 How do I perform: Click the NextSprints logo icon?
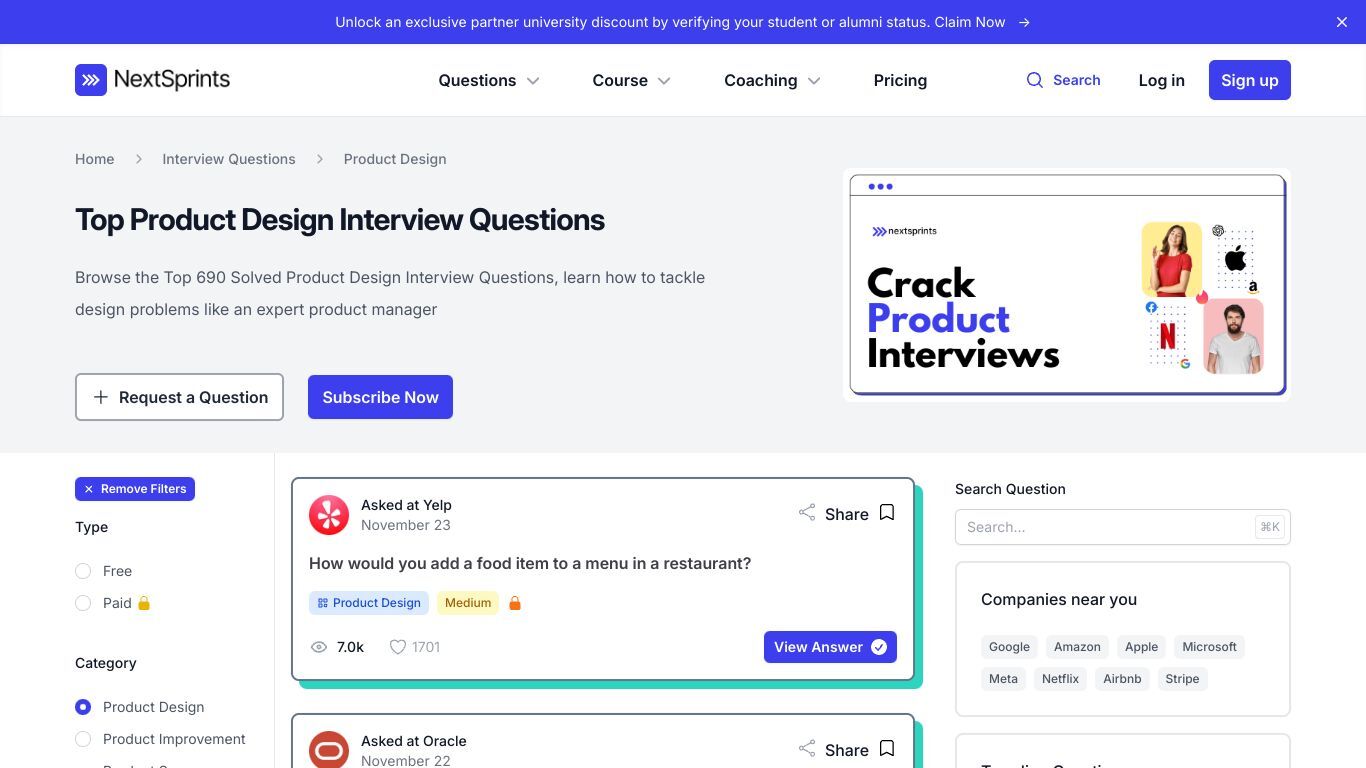pyautogui.click(x=91, y=80)
